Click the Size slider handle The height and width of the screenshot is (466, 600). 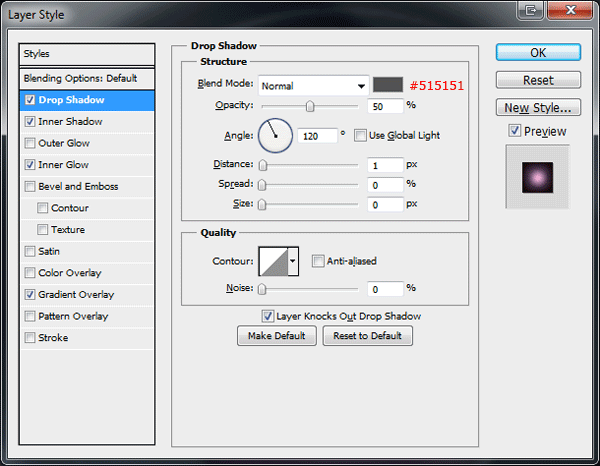coord(262,205)
